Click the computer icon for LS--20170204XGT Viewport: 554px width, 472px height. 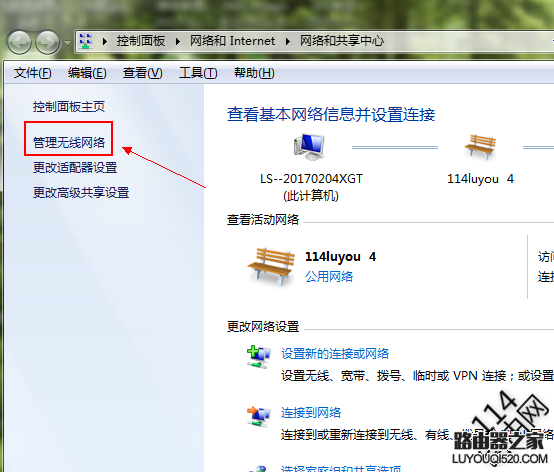click(x=309, y=147)
